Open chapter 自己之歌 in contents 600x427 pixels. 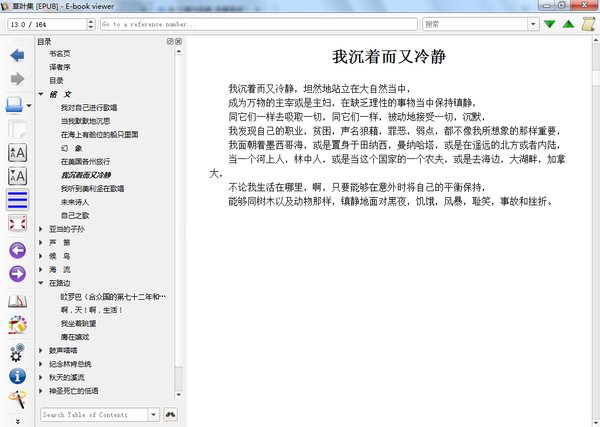coord(75,216)
